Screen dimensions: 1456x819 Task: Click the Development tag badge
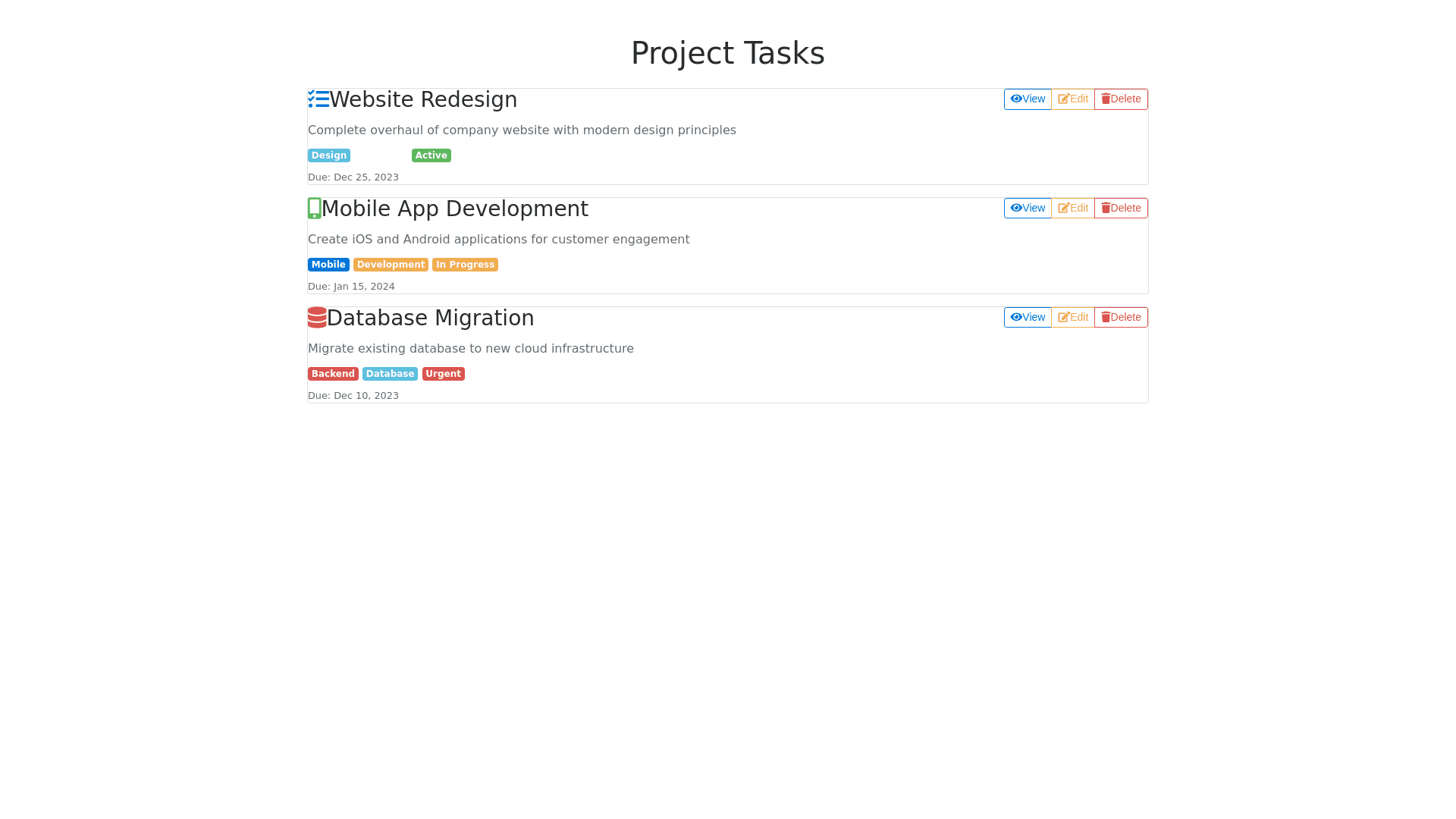click(x=391, y=265)
